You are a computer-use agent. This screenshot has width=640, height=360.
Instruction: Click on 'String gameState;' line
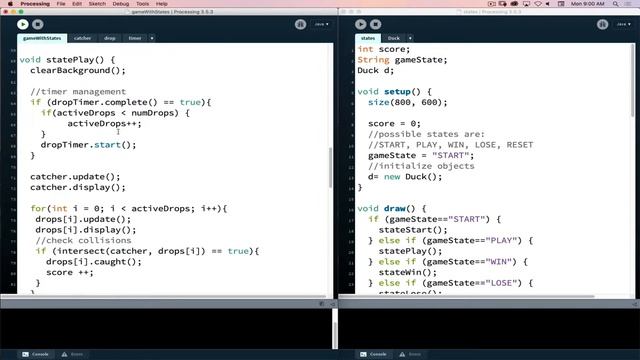coord(402,60)
